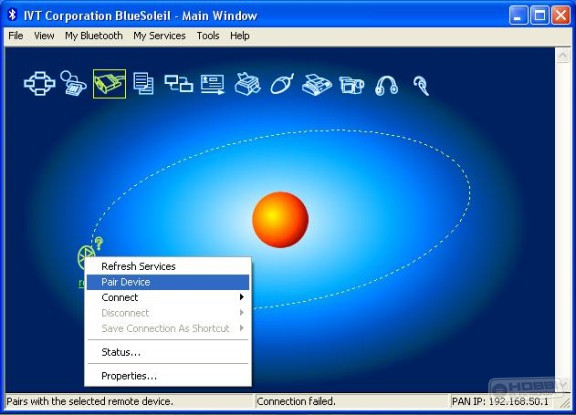Select the Headset service icon
Viewport: 576px width, 415px height.
[421, 85]
